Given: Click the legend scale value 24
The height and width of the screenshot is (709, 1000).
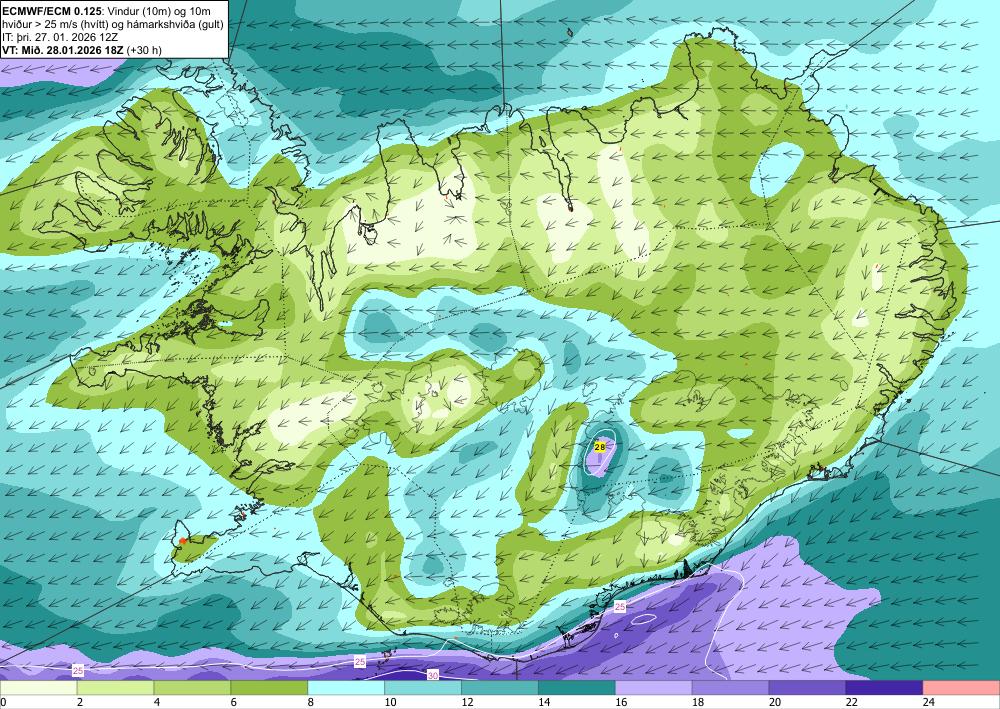Looking at the screenshot, I should [929, 702].
